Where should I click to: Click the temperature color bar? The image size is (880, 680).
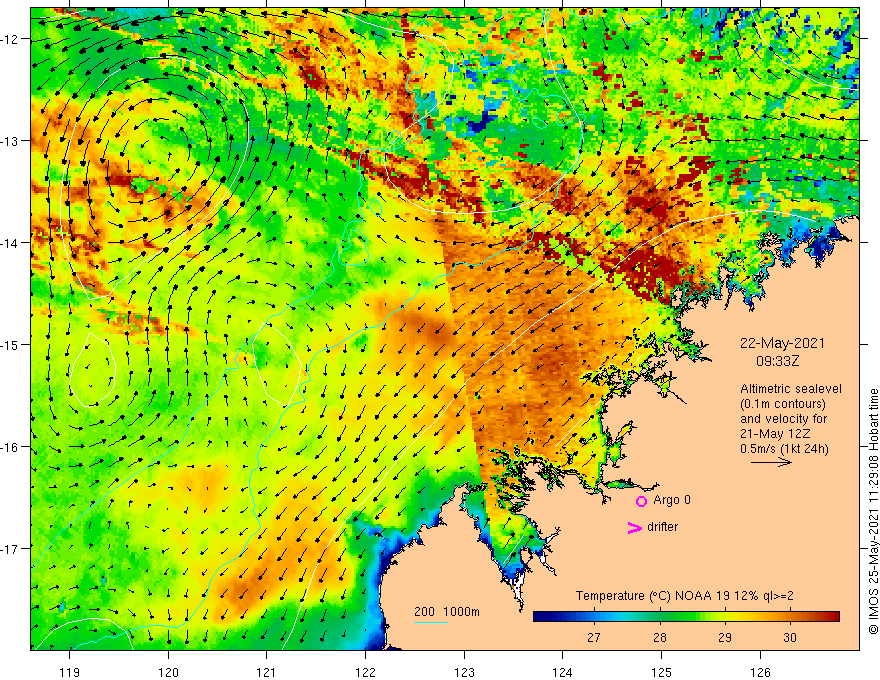(686, 617)
